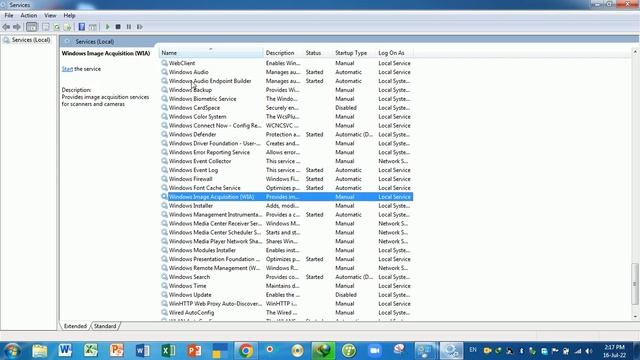
Task: Select Windows Biometric Service row
Action: (x=286, y=99)
